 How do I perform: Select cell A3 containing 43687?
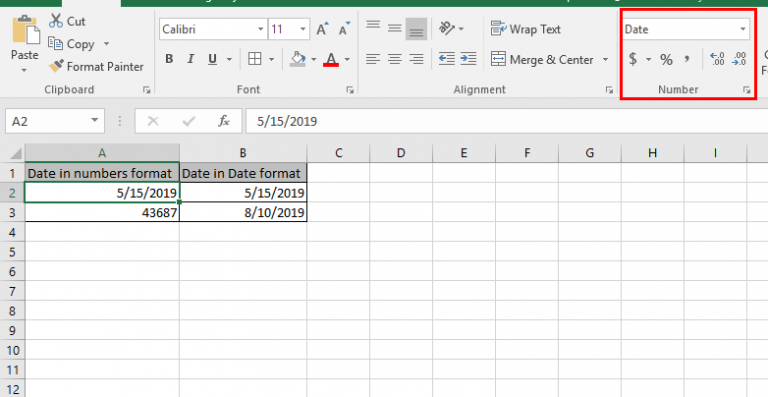pyautogui.click(x=102, y=212)
